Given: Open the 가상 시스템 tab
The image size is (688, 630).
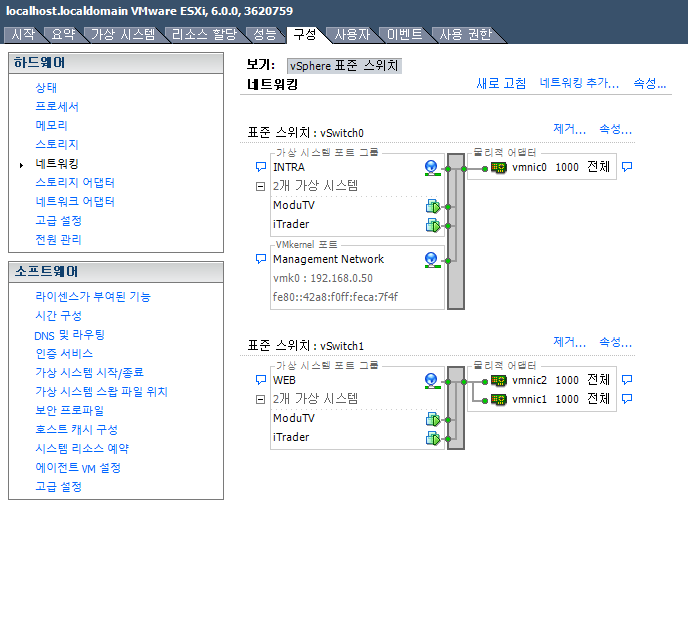Looking at the screenshot, I should click(x=123, y=35).
